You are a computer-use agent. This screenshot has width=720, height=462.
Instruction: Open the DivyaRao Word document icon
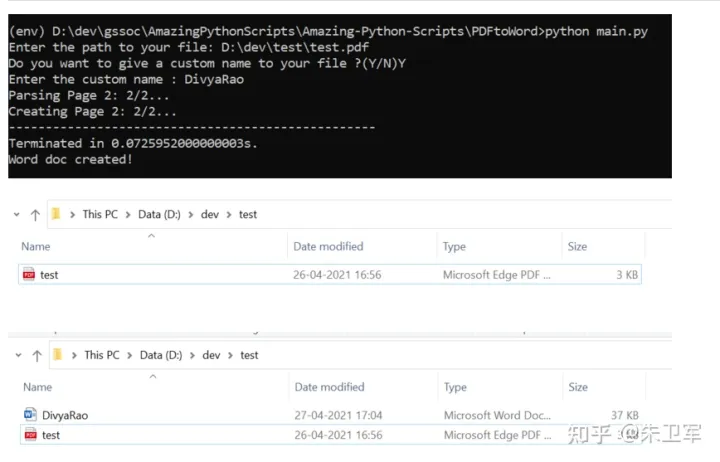pos(29,415)
